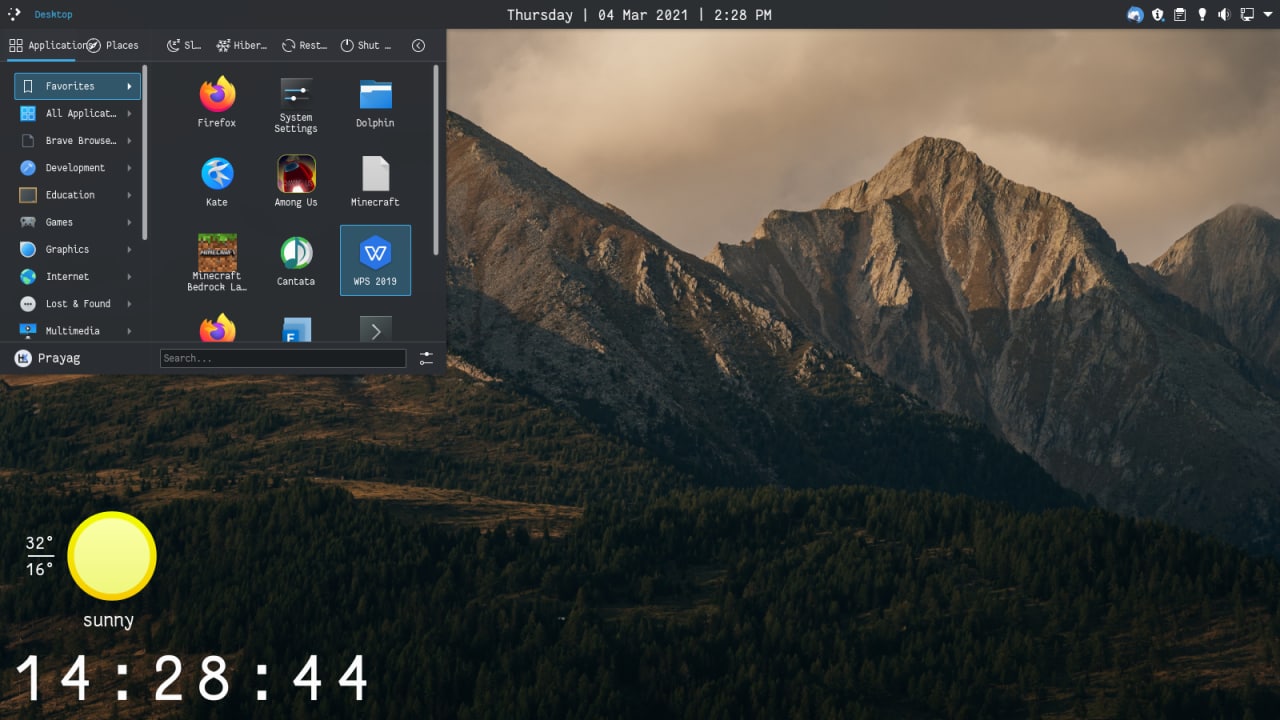Viewport: 1280px width, 720px height.
Task: Click the 14:28:44 desktop clock widget
Action: (x=192, y=678)
